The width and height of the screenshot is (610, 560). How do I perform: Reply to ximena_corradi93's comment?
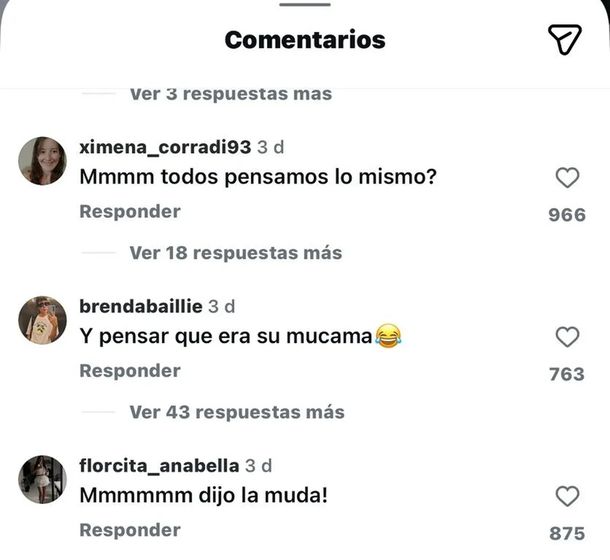pyautogui.click(x=130, y=212)
